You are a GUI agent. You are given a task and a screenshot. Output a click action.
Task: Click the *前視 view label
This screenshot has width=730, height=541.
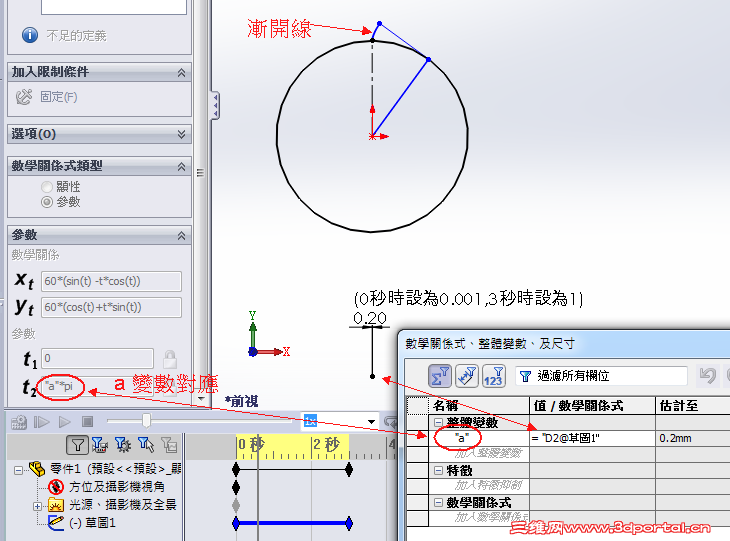pyautogui.click(x=241, y=401)
